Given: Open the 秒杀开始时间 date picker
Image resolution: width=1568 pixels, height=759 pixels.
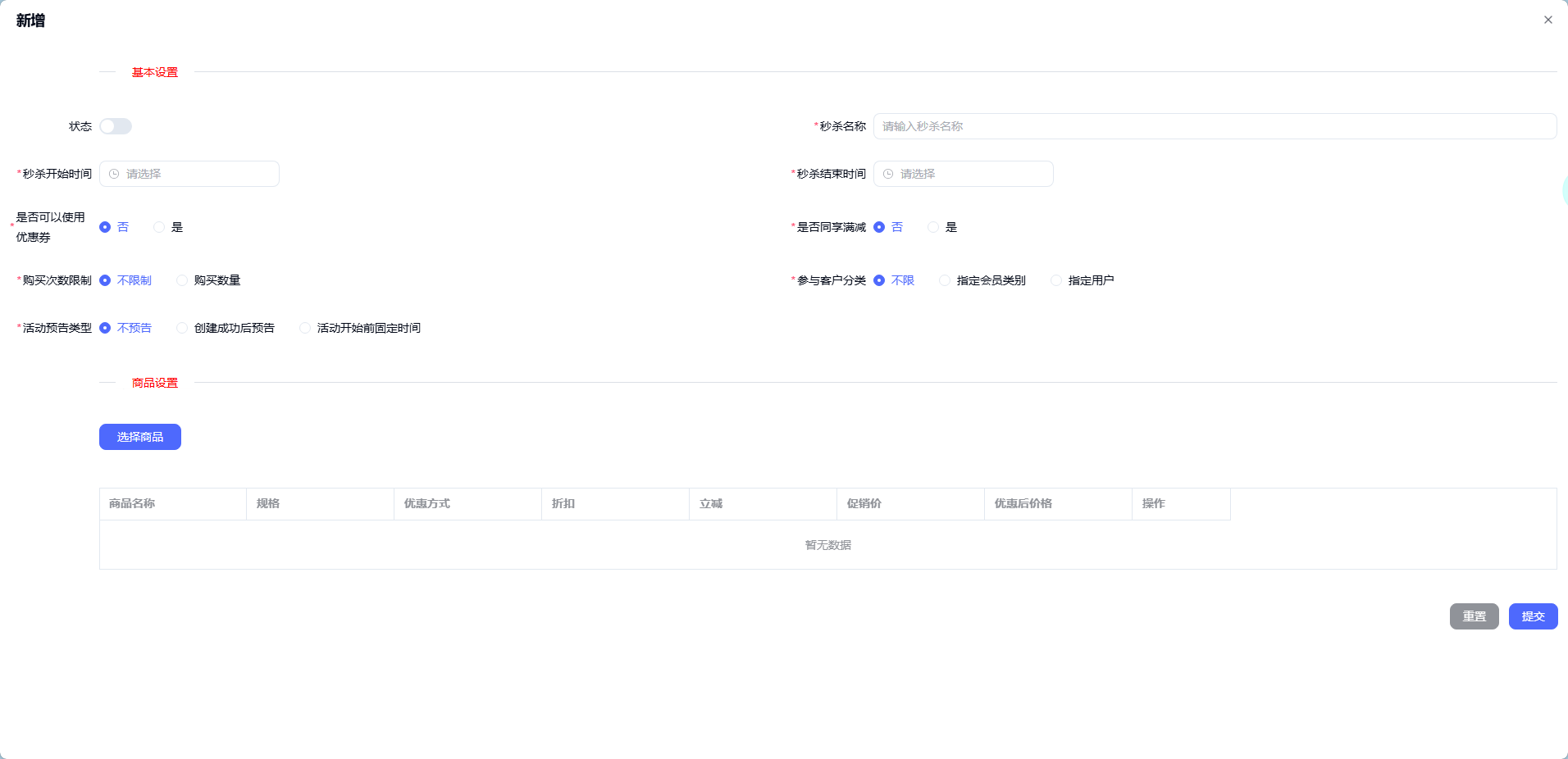Looking at the screenshot, I should (189, 173).
